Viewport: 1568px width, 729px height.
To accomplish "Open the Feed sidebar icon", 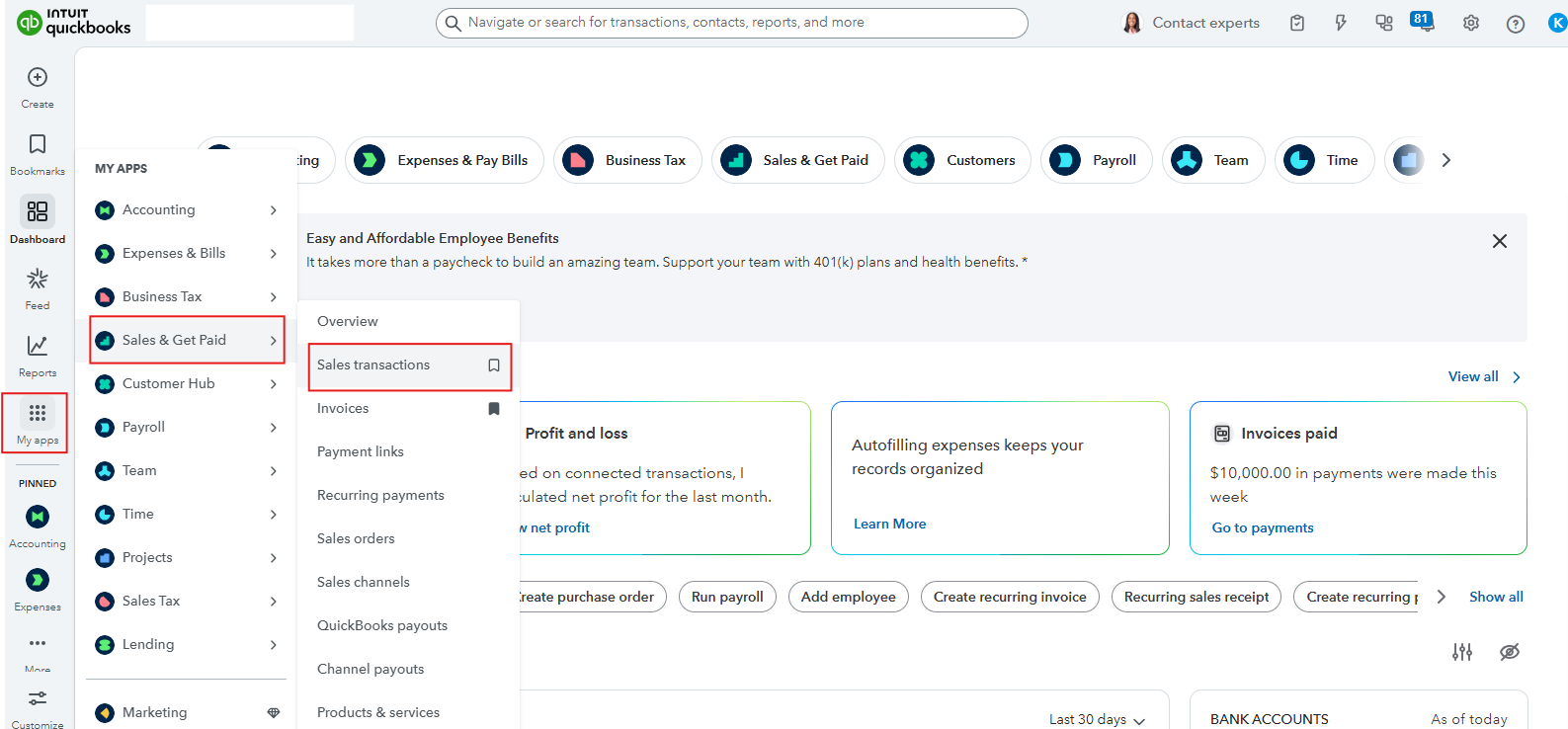I will tap(38, 279).
